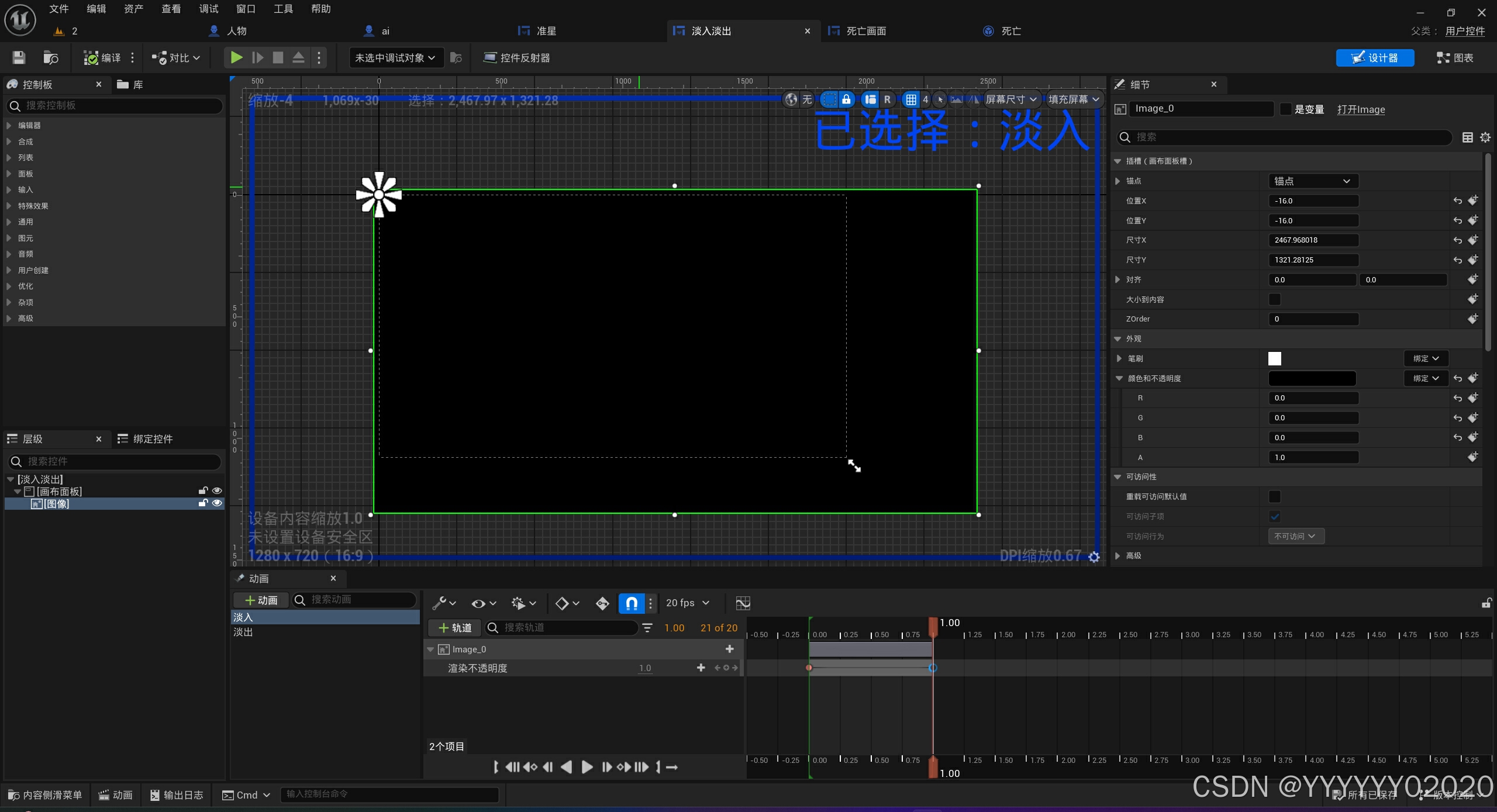Click the save asset floppy icon

pyautogui.click(x=19, y=57)
